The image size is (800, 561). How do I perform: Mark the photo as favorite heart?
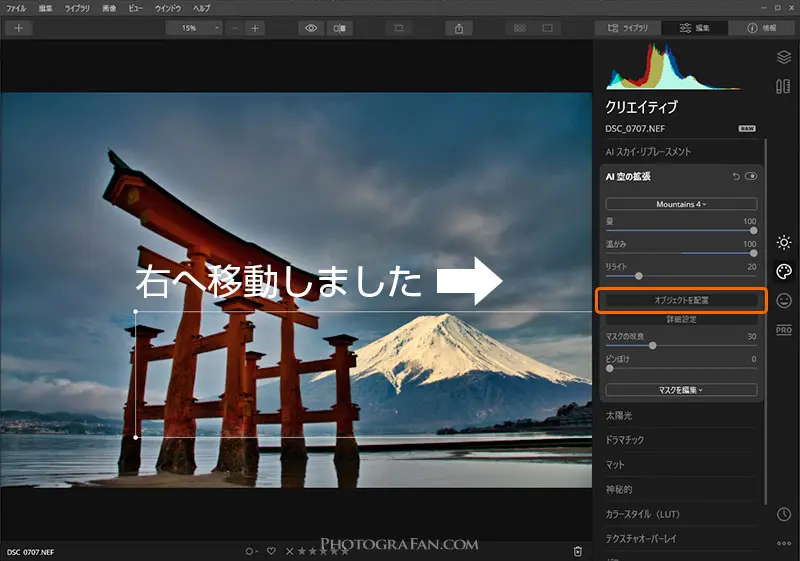(271, 551)
